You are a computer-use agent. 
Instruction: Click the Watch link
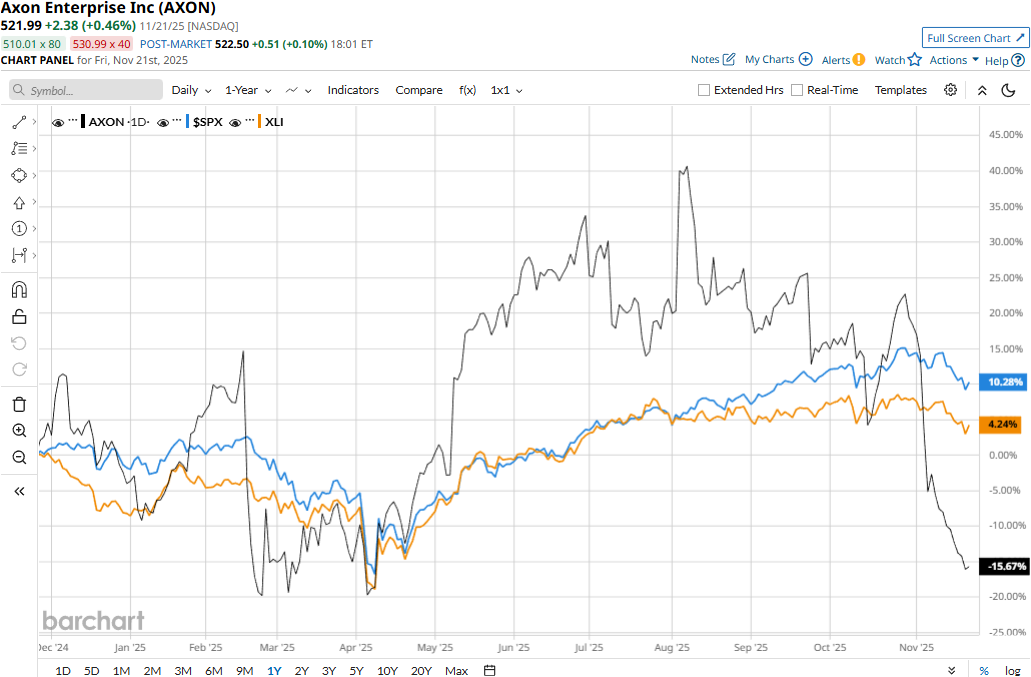coord(890,60)
